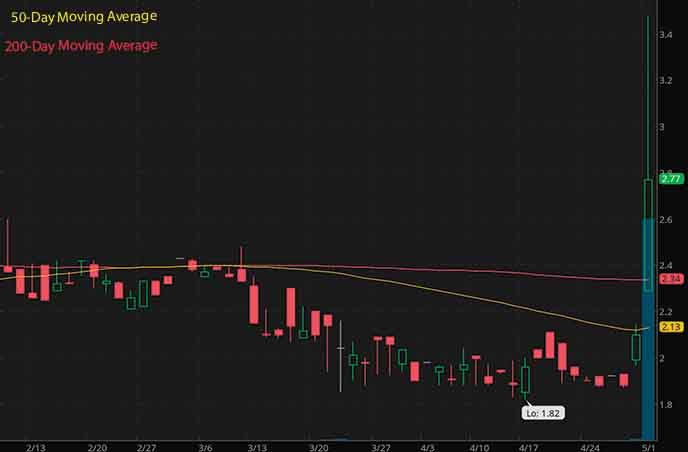Click the 3.2 price axis label

coord(666,80)
